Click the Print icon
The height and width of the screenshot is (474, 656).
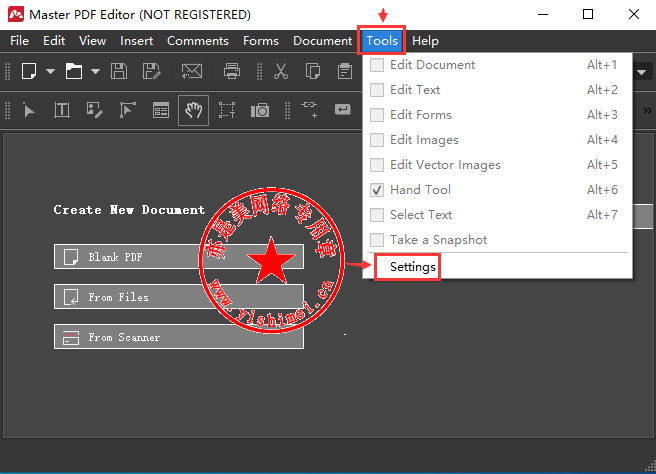point(231,71)
